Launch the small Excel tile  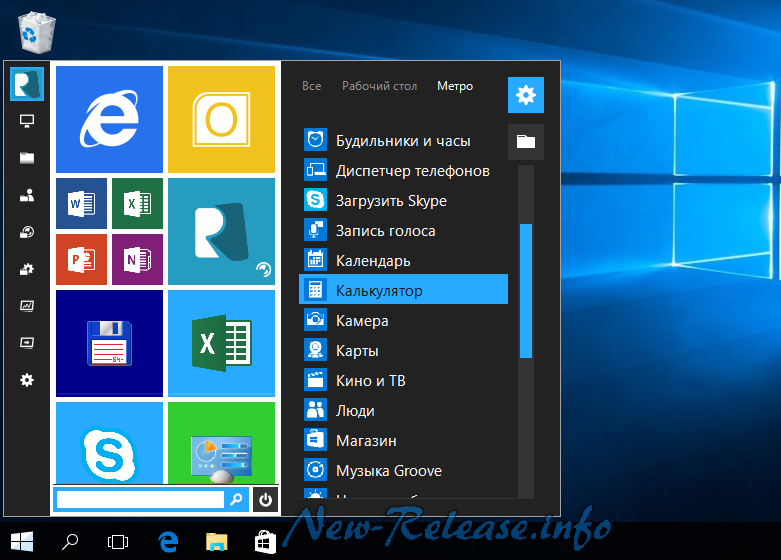[137, 203]
